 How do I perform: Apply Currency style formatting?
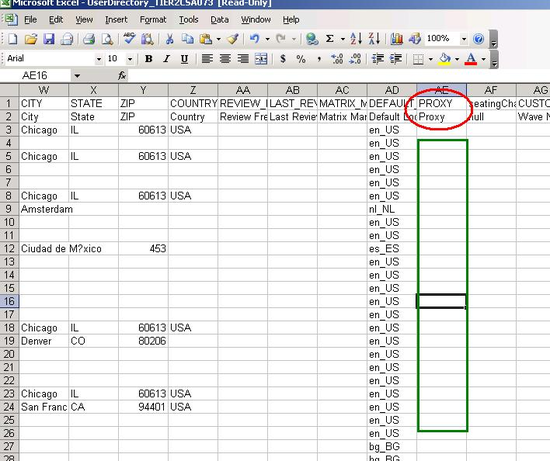coord(283,59)
